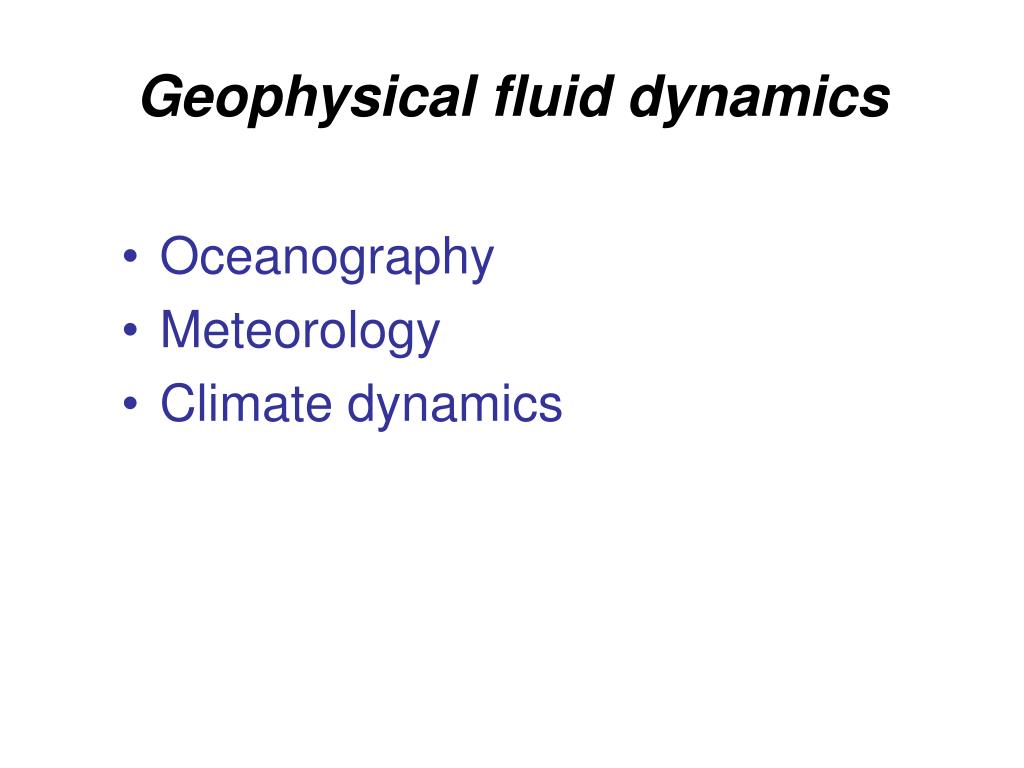Click the title word dynamics in black
Screen dimensions: 1024x768
(760, 99)
